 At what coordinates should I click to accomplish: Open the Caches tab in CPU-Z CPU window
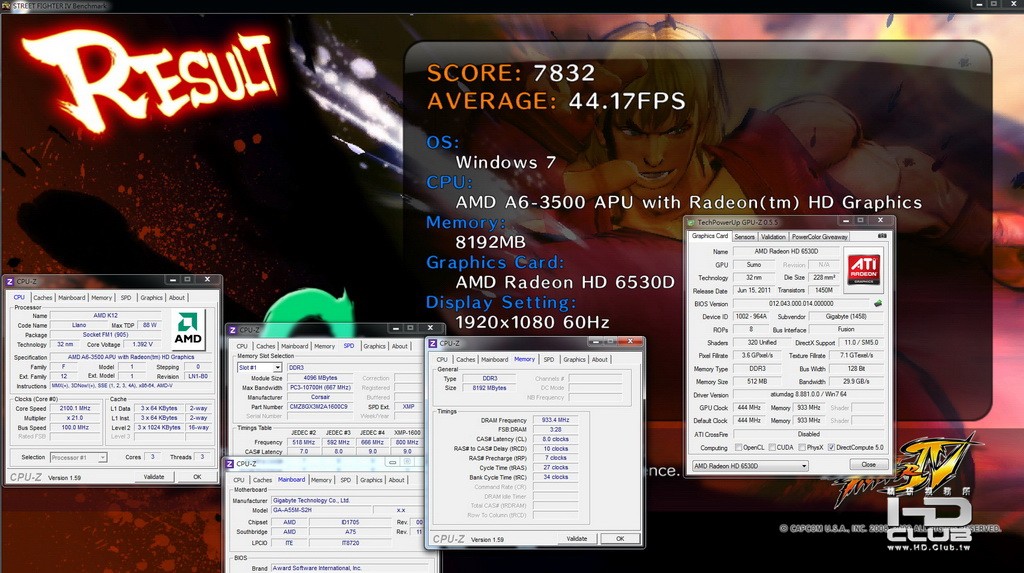pyautogui.click(x=42, y=298)
